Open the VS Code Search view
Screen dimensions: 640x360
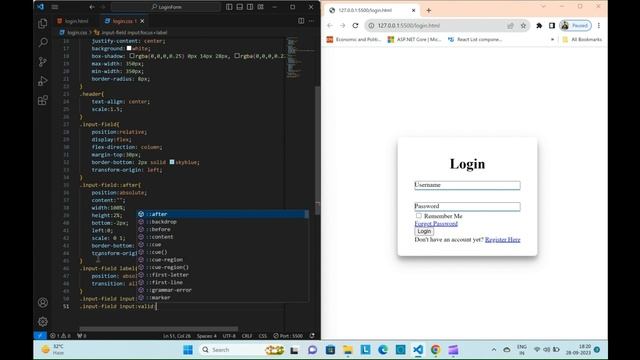tap(43, 42)
